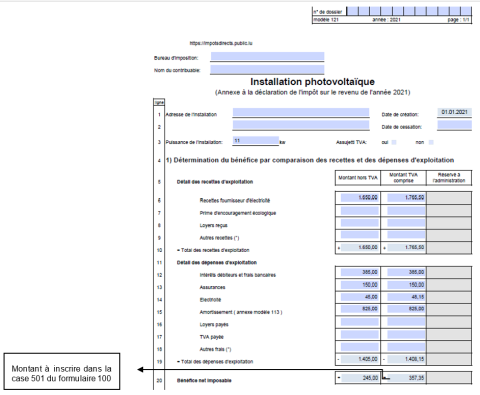This screenshot has width=480, height=395.
Task: Click TVA payée hors TVA field
Action: (360, 334)
